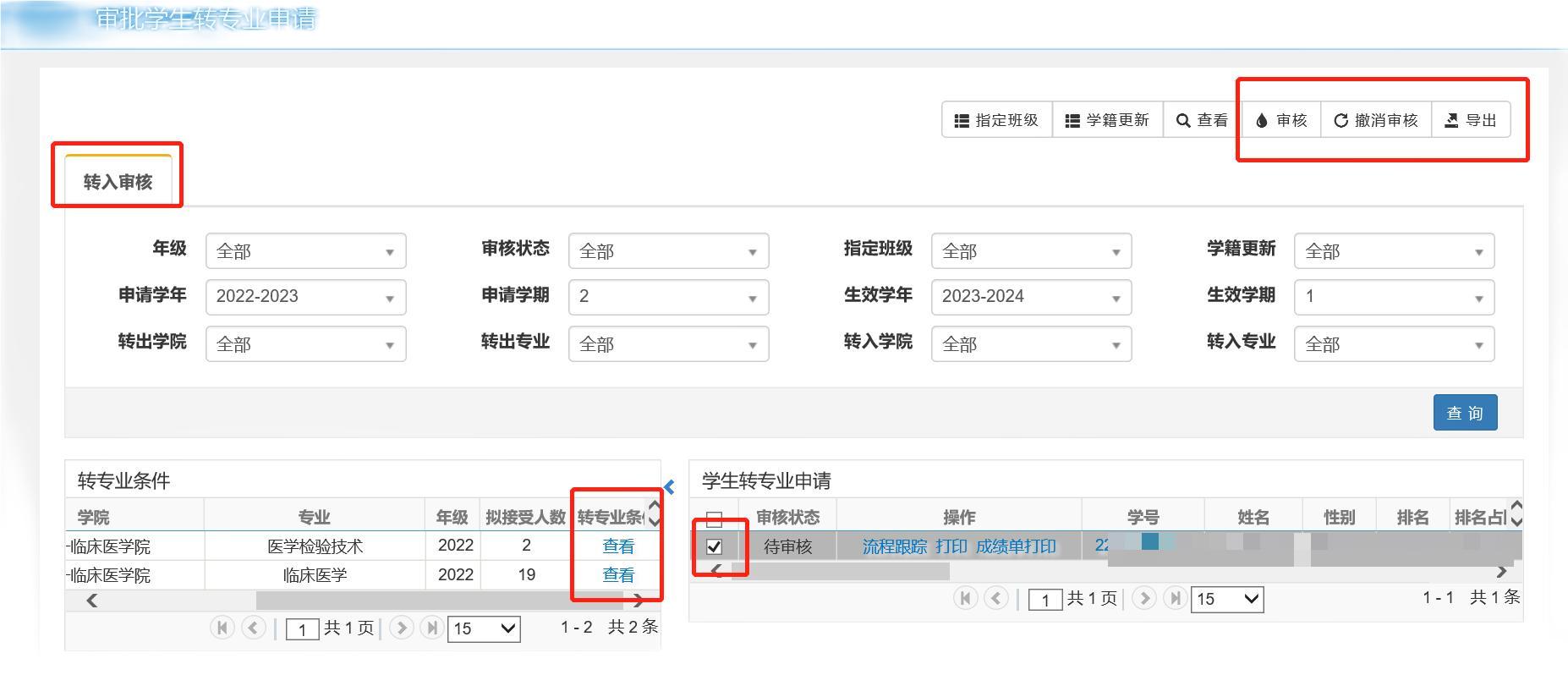Click the 审核 toolbar button
The image size is (1568, 675).
[1282, 120]
